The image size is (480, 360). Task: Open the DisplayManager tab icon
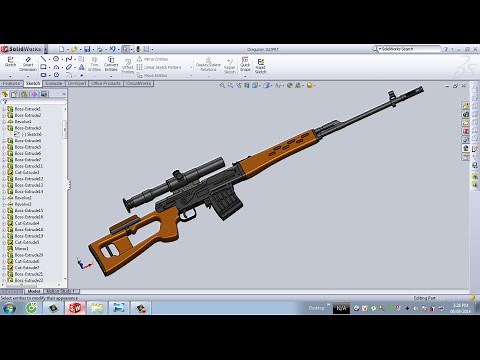(44, 94)
